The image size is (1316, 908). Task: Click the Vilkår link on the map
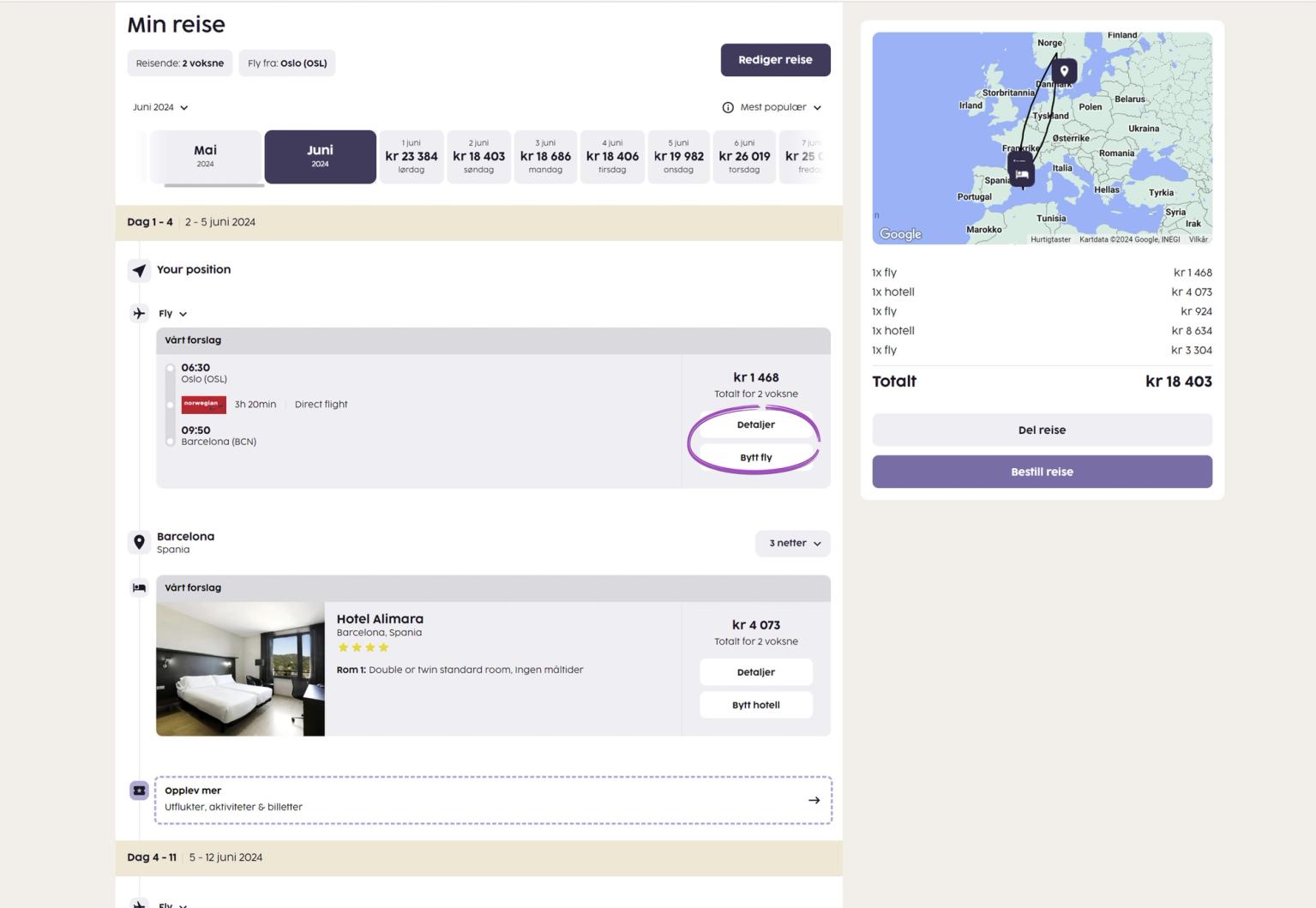1198,239
